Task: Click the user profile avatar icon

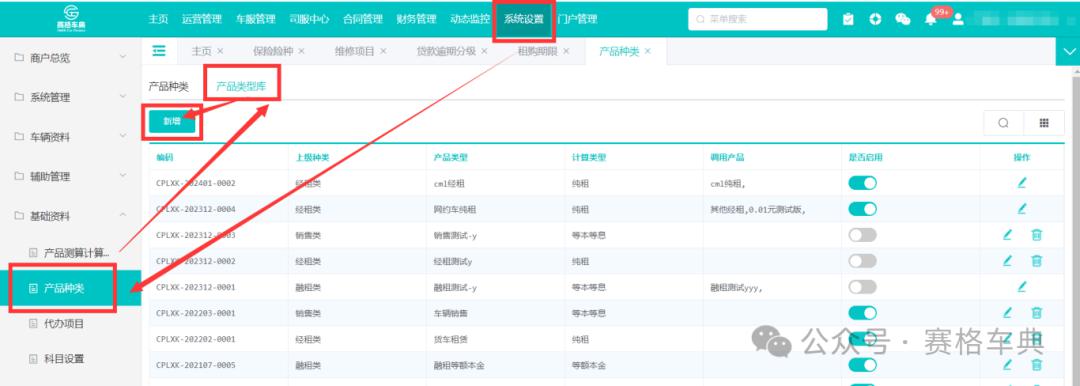Action: (x=958, y=19)
